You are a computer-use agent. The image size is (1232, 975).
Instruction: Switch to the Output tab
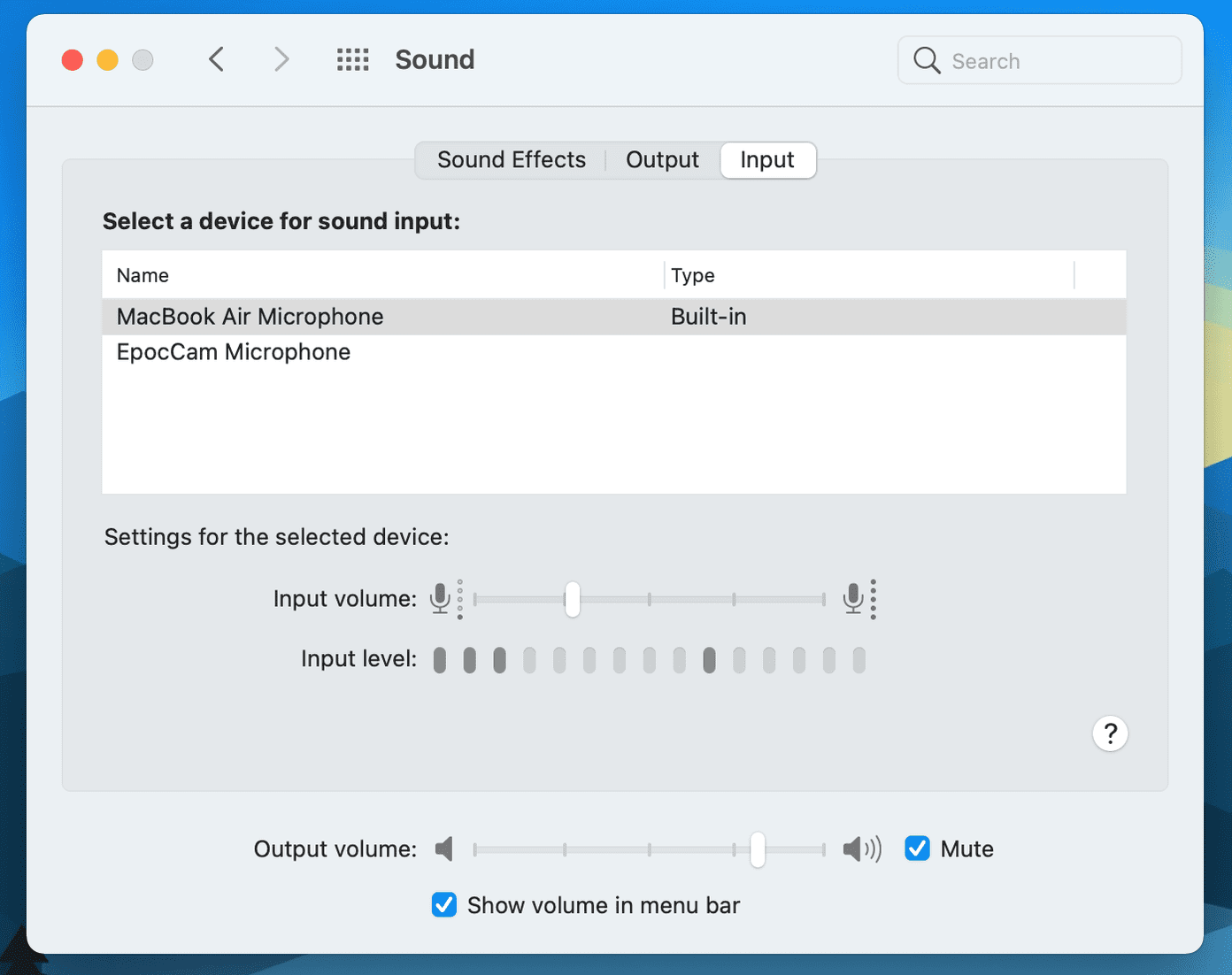point(662,160)
